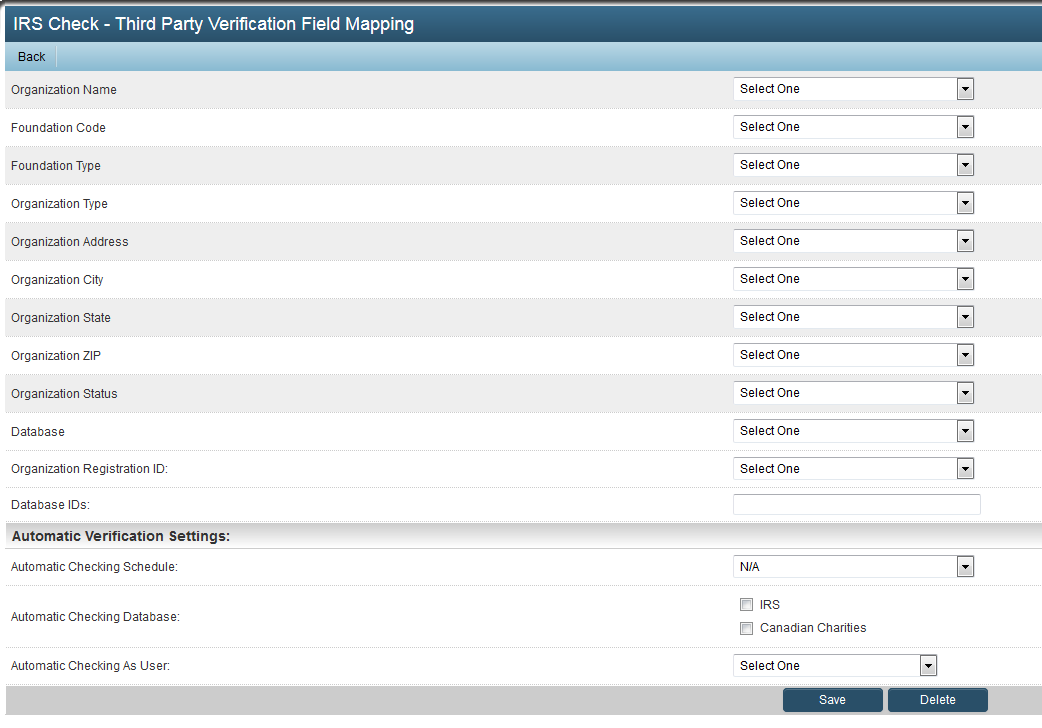Image resolution: width=1042 pixels, height=728 pixels.
Task: Open the Automatic Checking Schedule dropdown
Action: (853, 567)
